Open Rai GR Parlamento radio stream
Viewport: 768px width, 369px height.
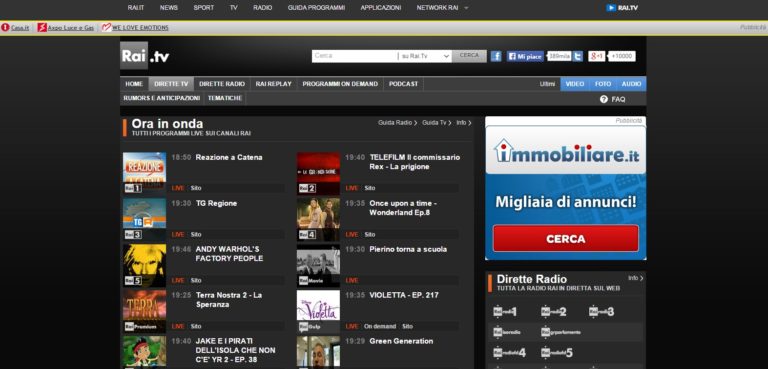561,332
